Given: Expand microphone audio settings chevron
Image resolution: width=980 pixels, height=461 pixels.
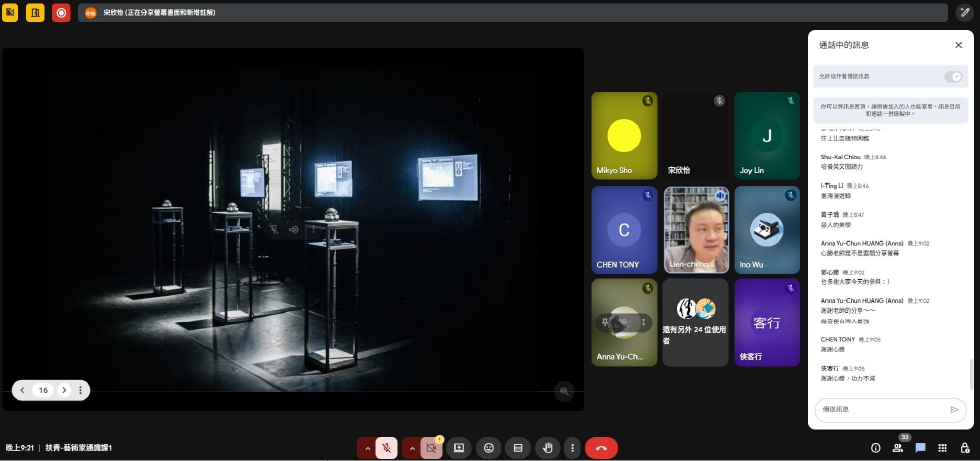Looking at the screenshot, I should tap(366, 448).
